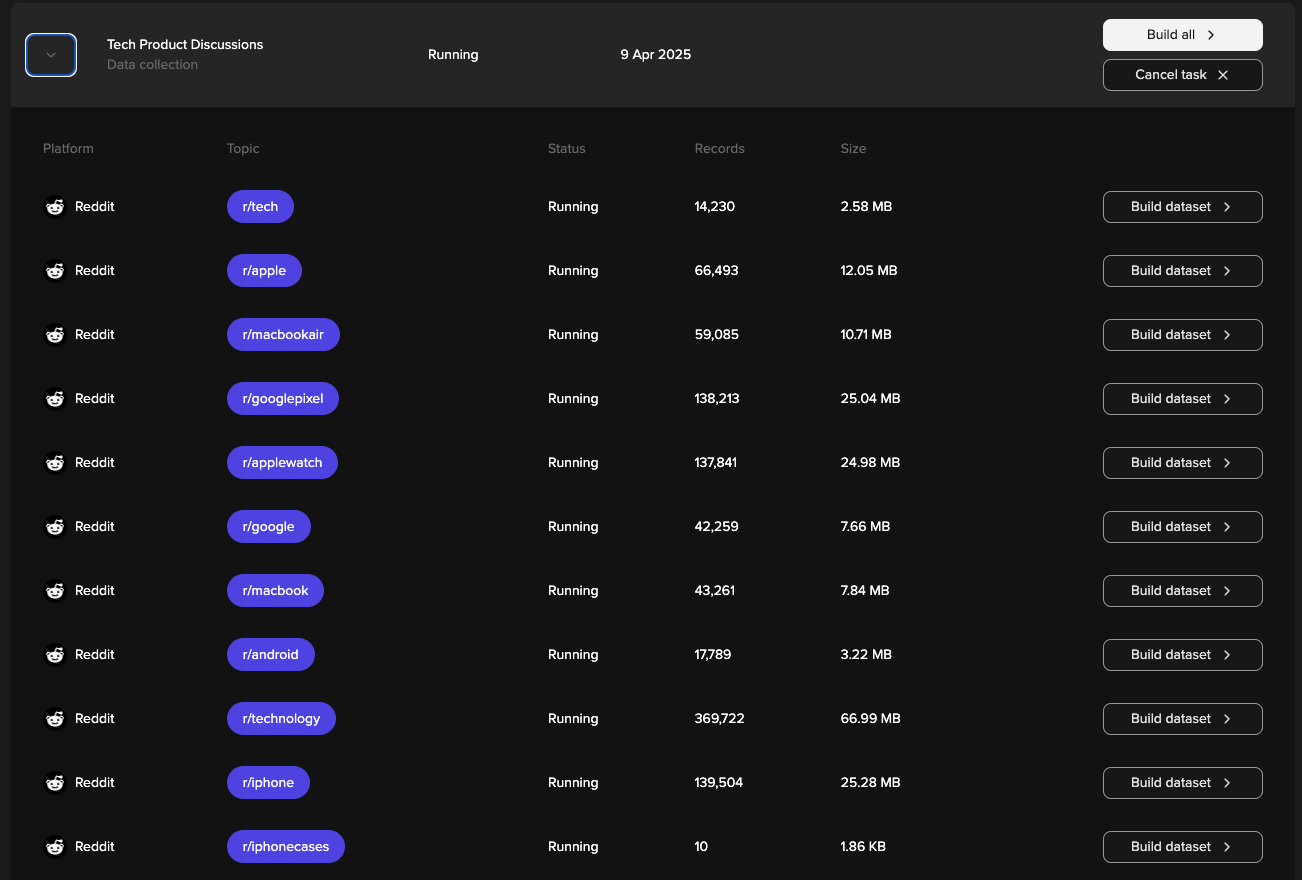1302x880 pixels.
Task: Select the r/applewatch topic pill
Action: [282, 463]
